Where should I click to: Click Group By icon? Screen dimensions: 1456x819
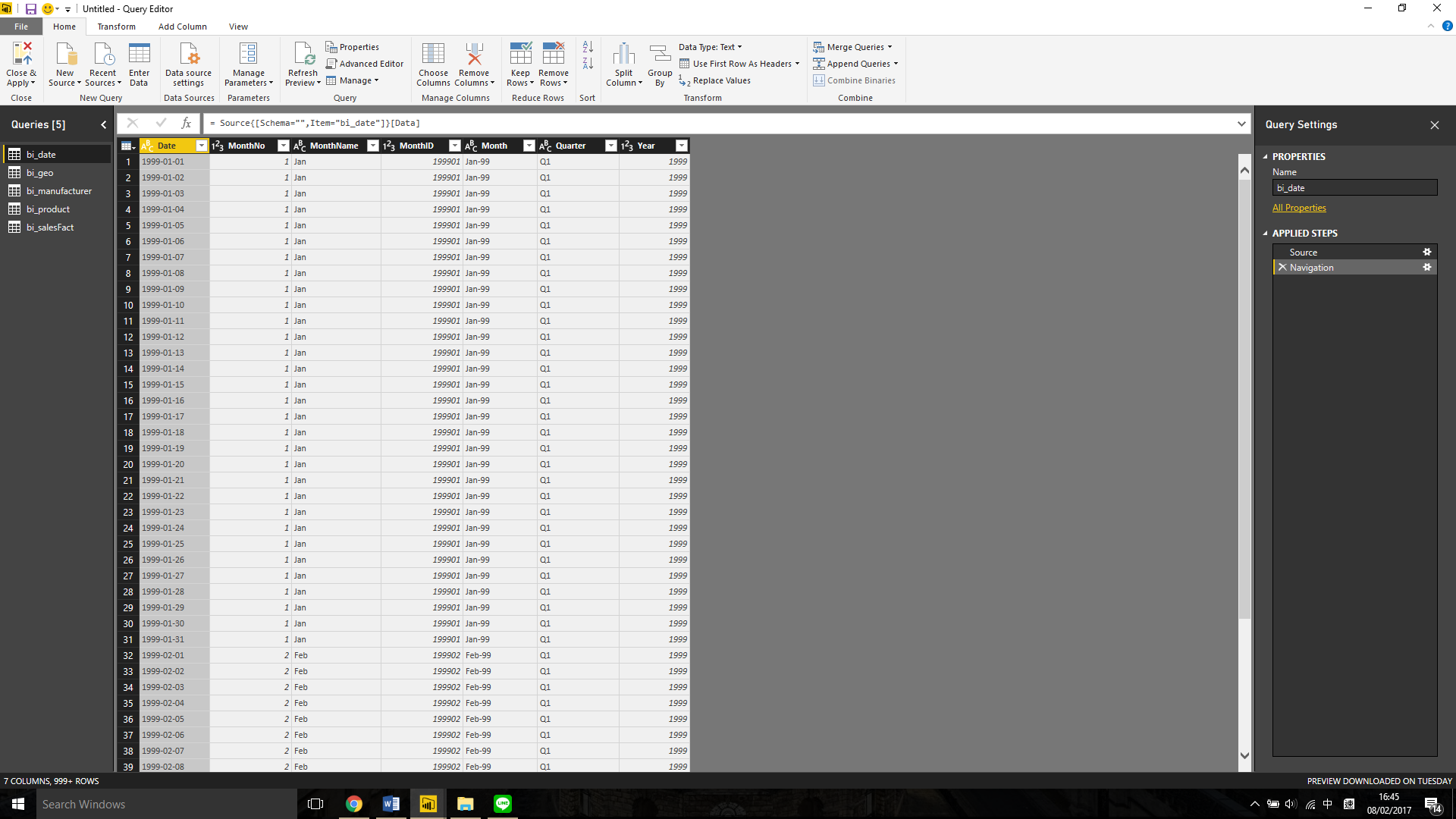coord(660,54)
